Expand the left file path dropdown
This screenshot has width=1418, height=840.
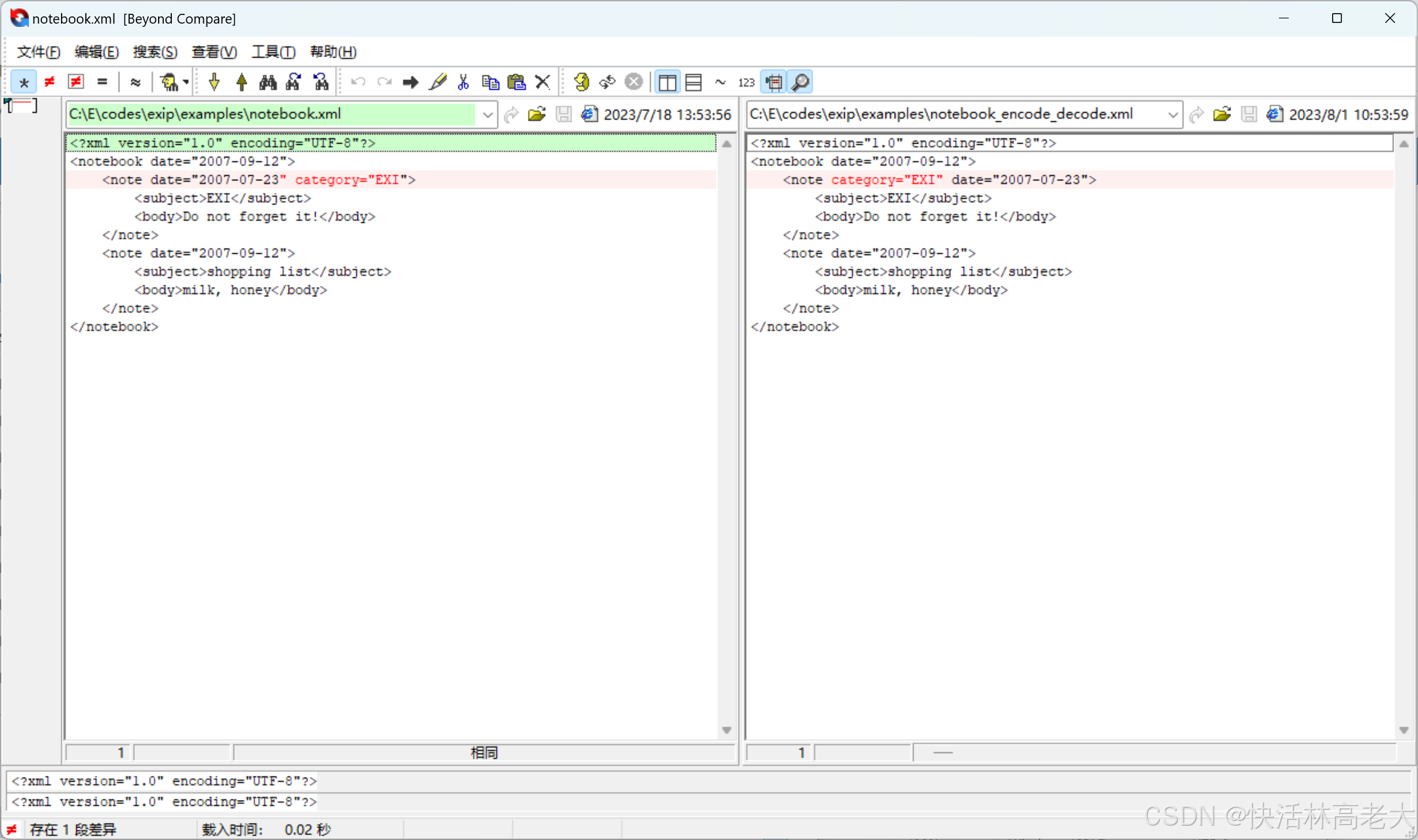pos(487,115)
